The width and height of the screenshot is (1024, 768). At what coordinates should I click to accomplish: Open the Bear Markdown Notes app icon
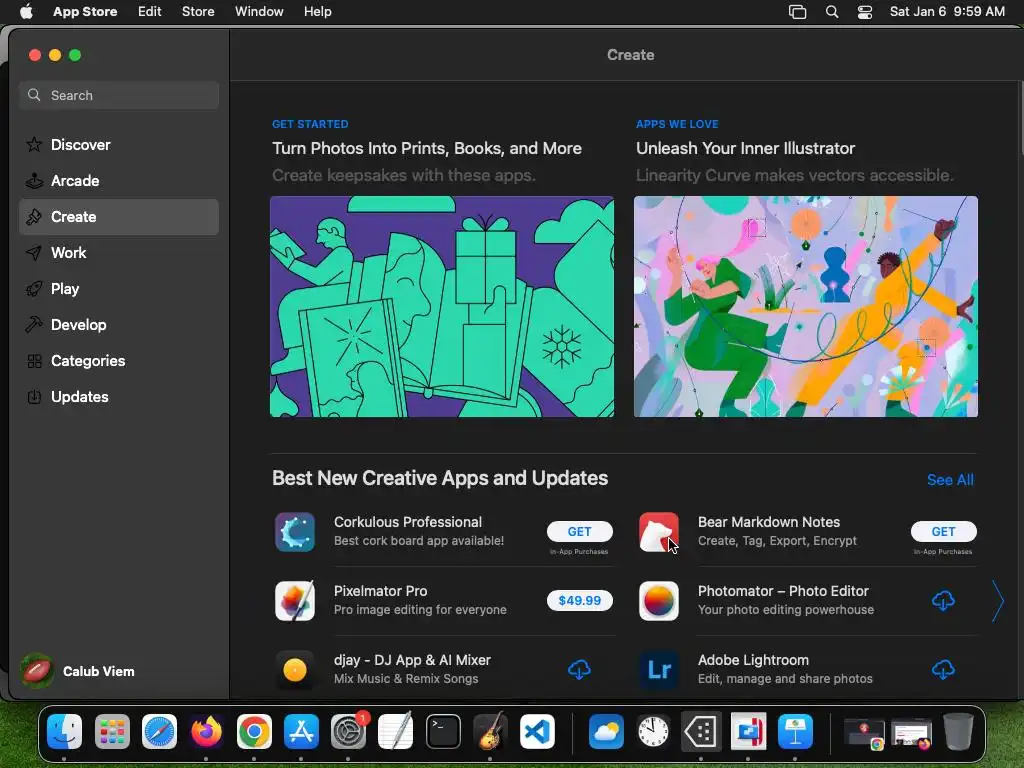[x=658, y=532]
